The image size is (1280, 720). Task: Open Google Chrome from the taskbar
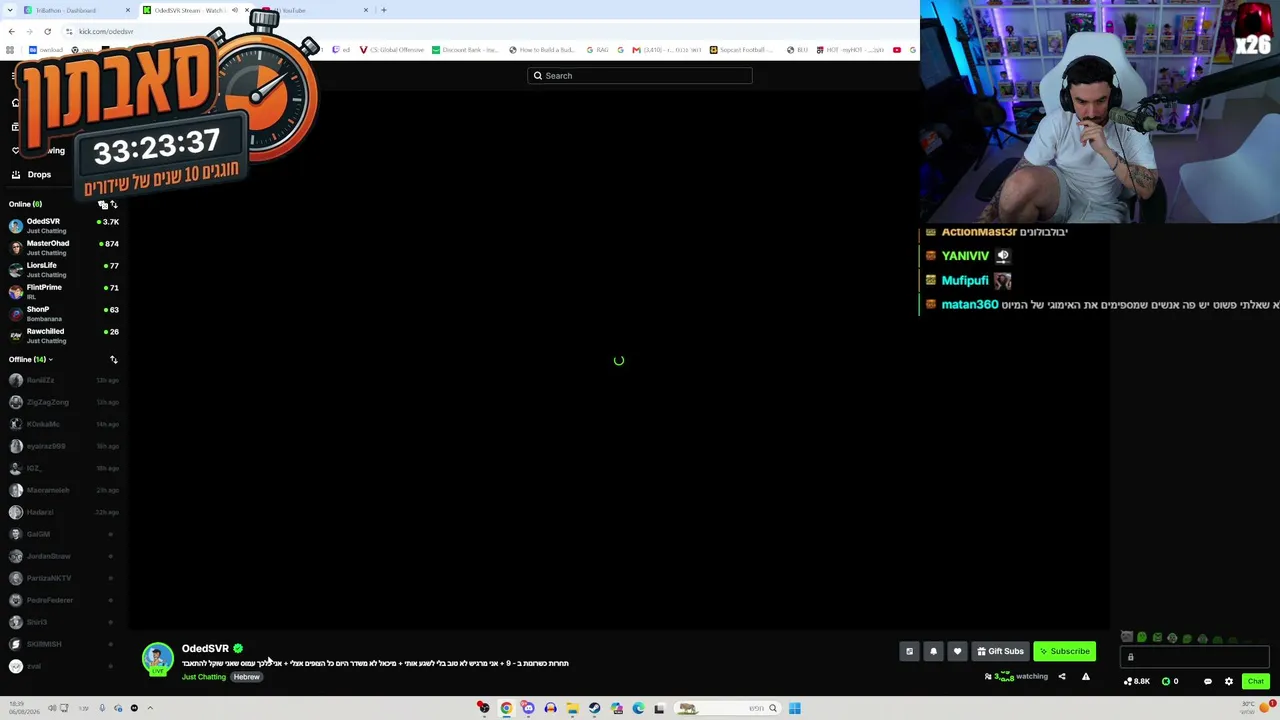click(506, 709)
